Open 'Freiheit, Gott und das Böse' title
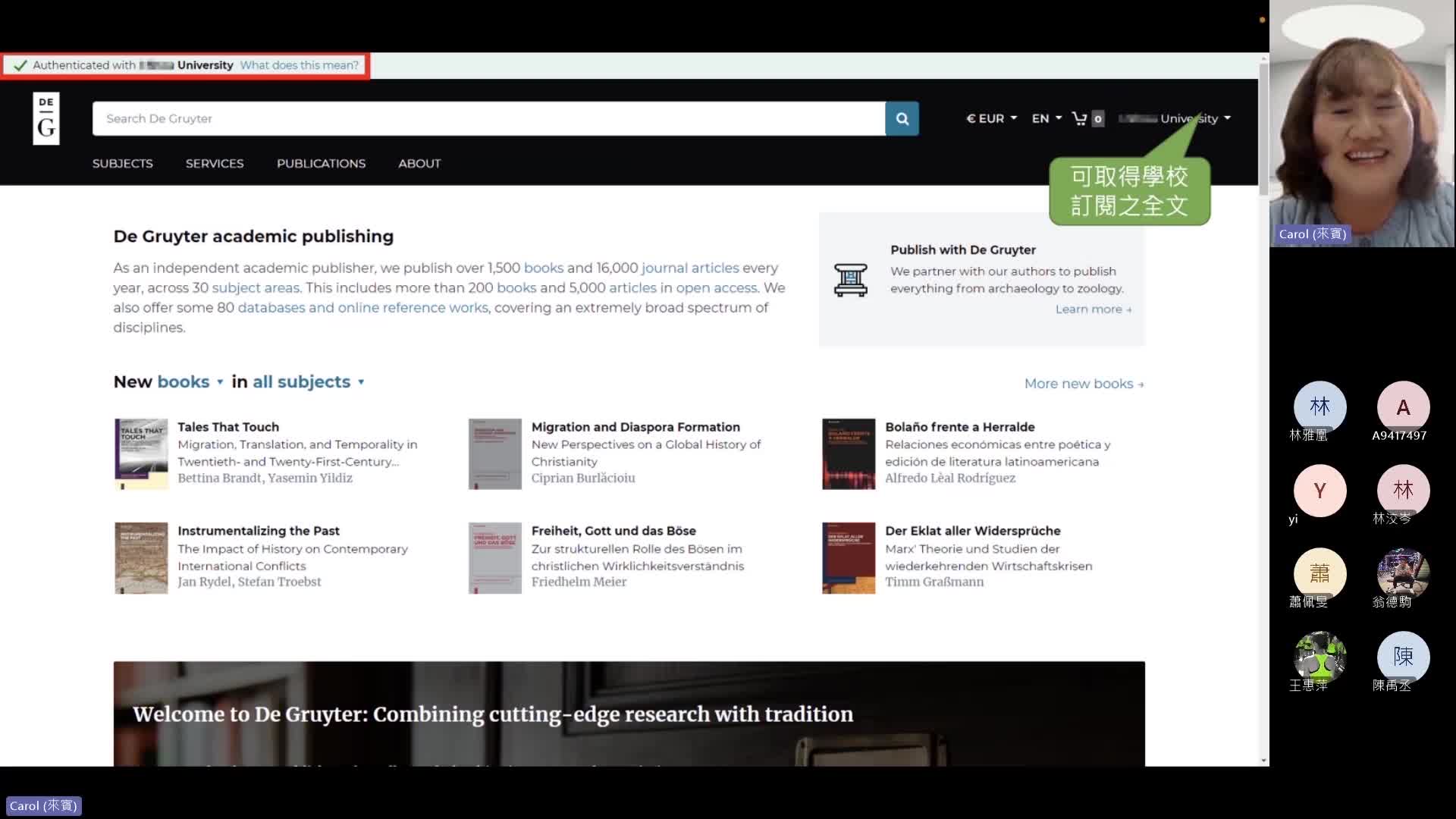Viewport: 1456px width, 819px height. 613,531
